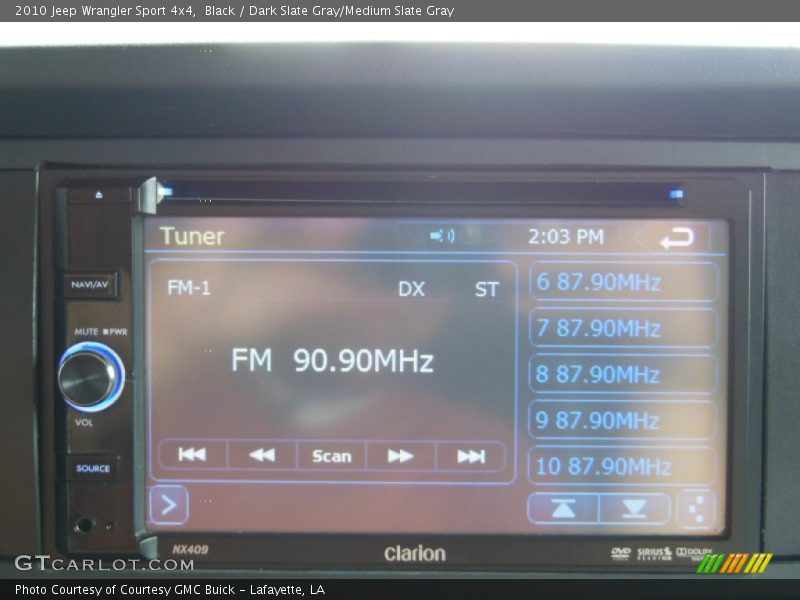Select preset 10 87.90MHz
Image resolution: width=800 pixels, height=600 pixels.
pyautogui.click(x=621, y=466)
